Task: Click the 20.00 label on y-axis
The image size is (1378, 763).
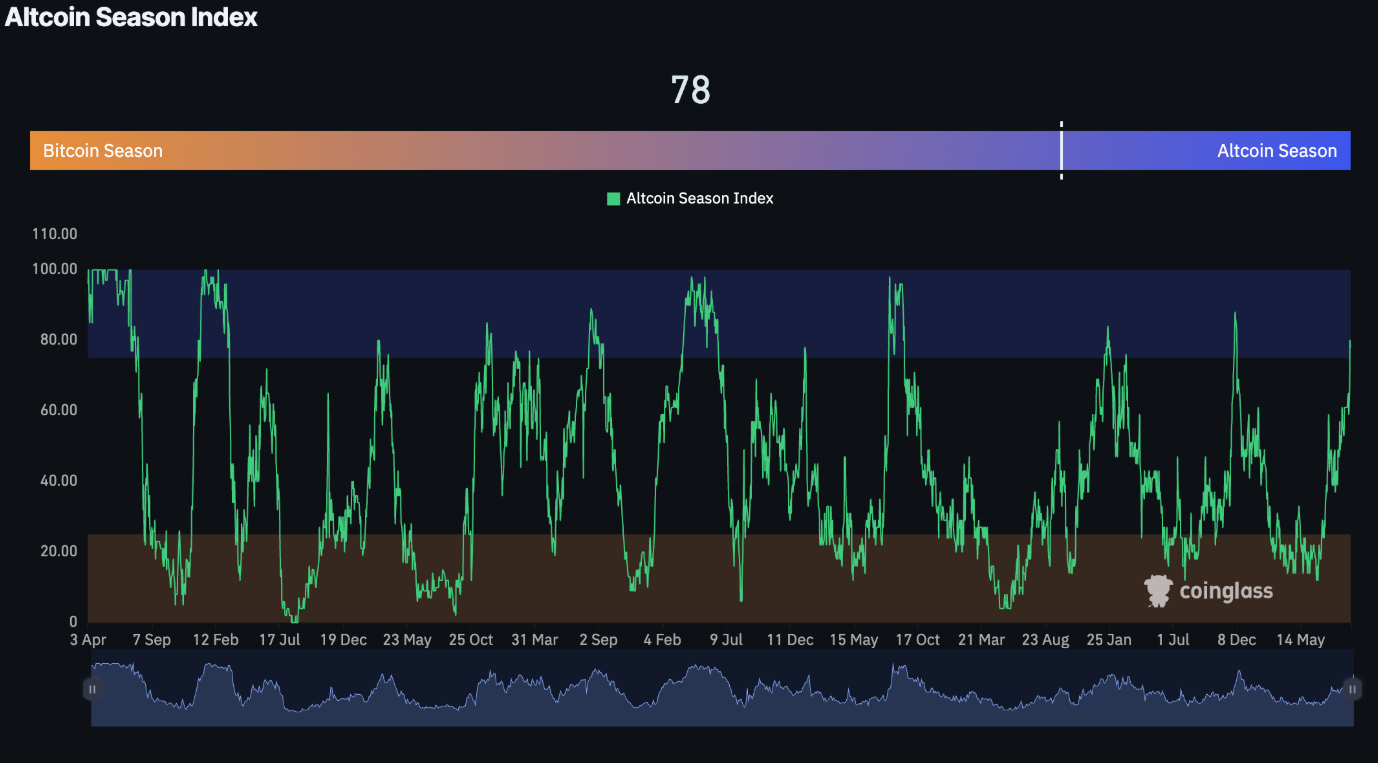Action: (58, 551)
